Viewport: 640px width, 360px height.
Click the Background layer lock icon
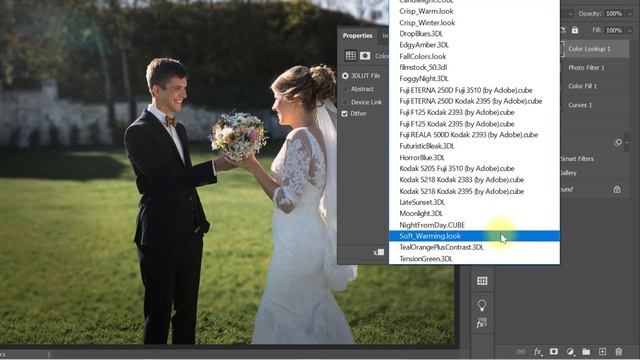[617, 189]
